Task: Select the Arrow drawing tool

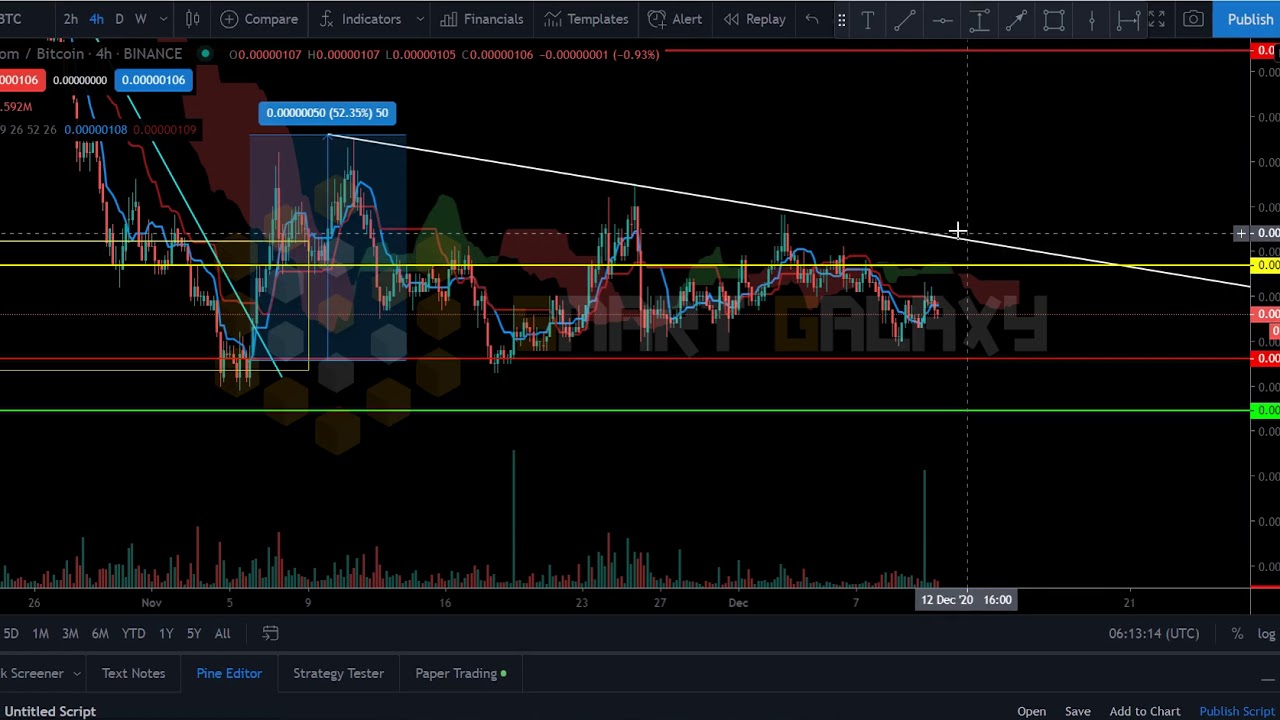Action: coord(1016,19)
